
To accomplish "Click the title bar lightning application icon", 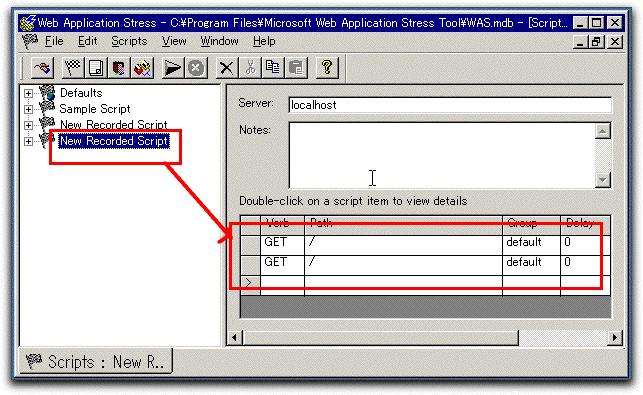I will (x=28, y=23).
